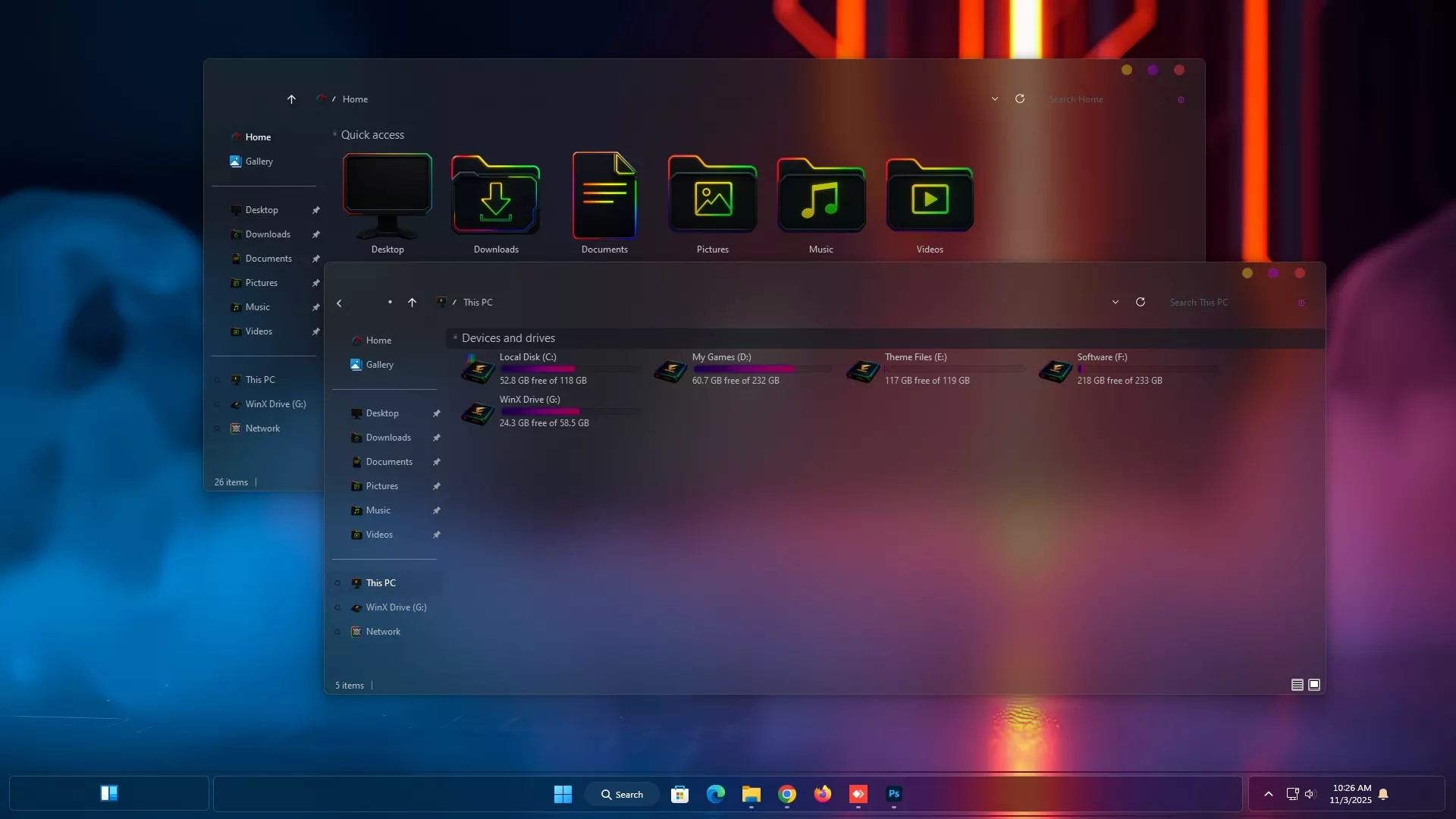The image size is (1456, 819).
Task: Select Network in This PC window sidebar
Action: 383,632
